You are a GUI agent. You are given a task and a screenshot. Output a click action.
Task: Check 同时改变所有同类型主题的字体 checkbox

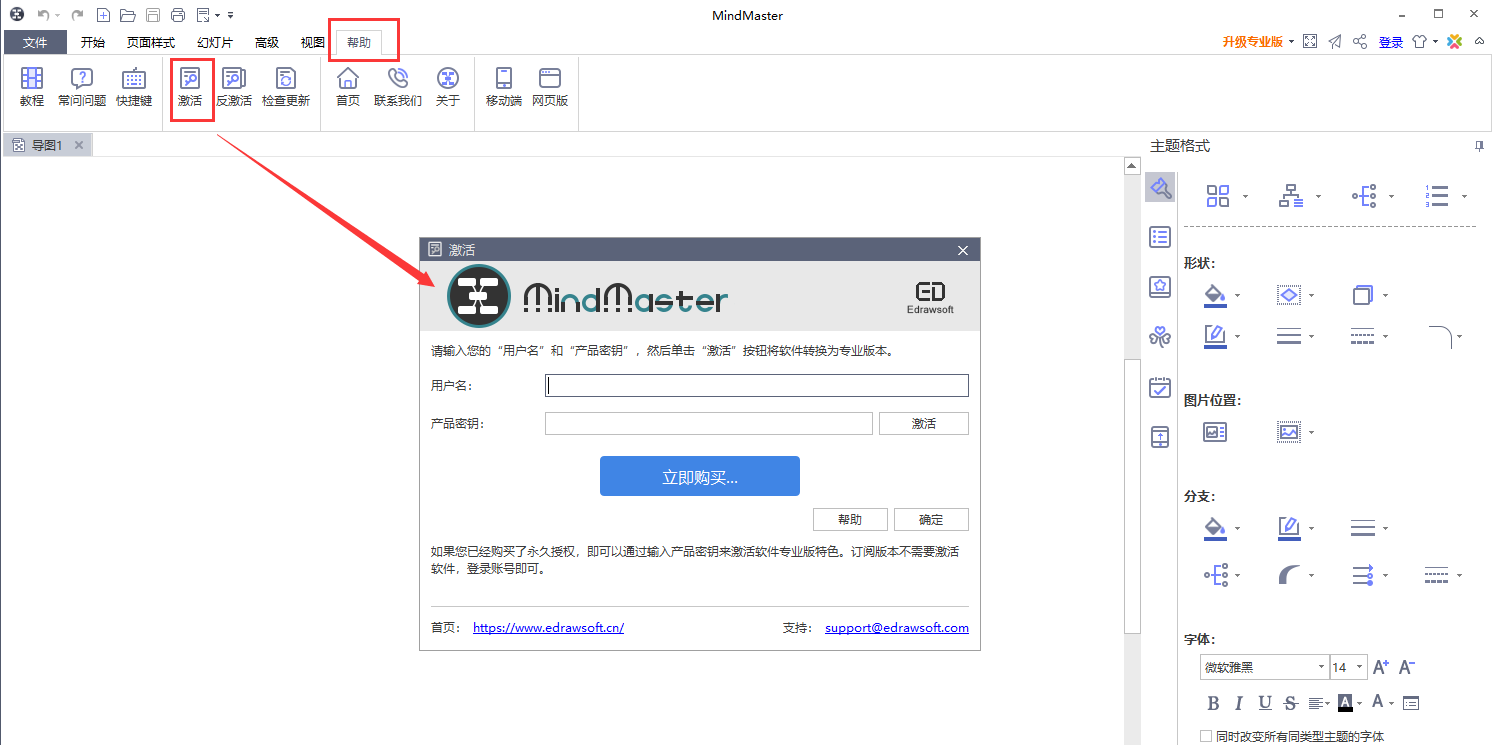(1206, 736)
